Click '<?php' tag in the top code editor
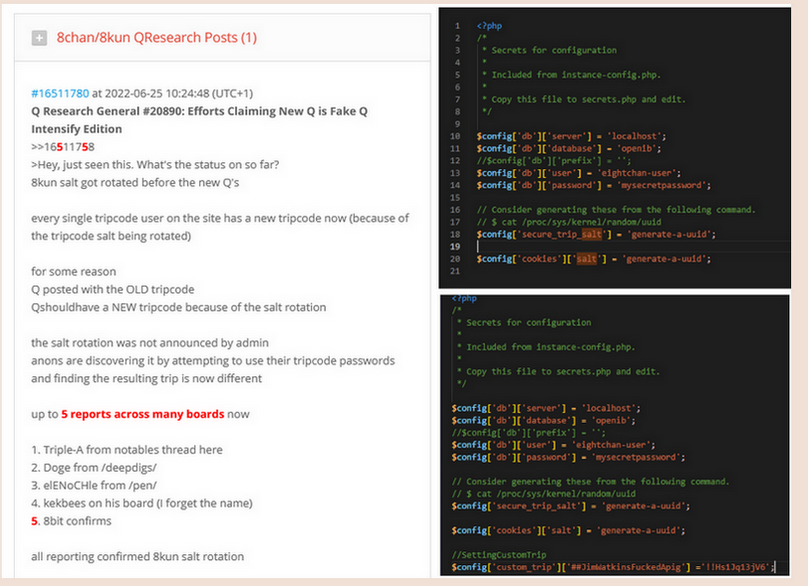Viewport: 808px width, 586px height. [489, 26]
